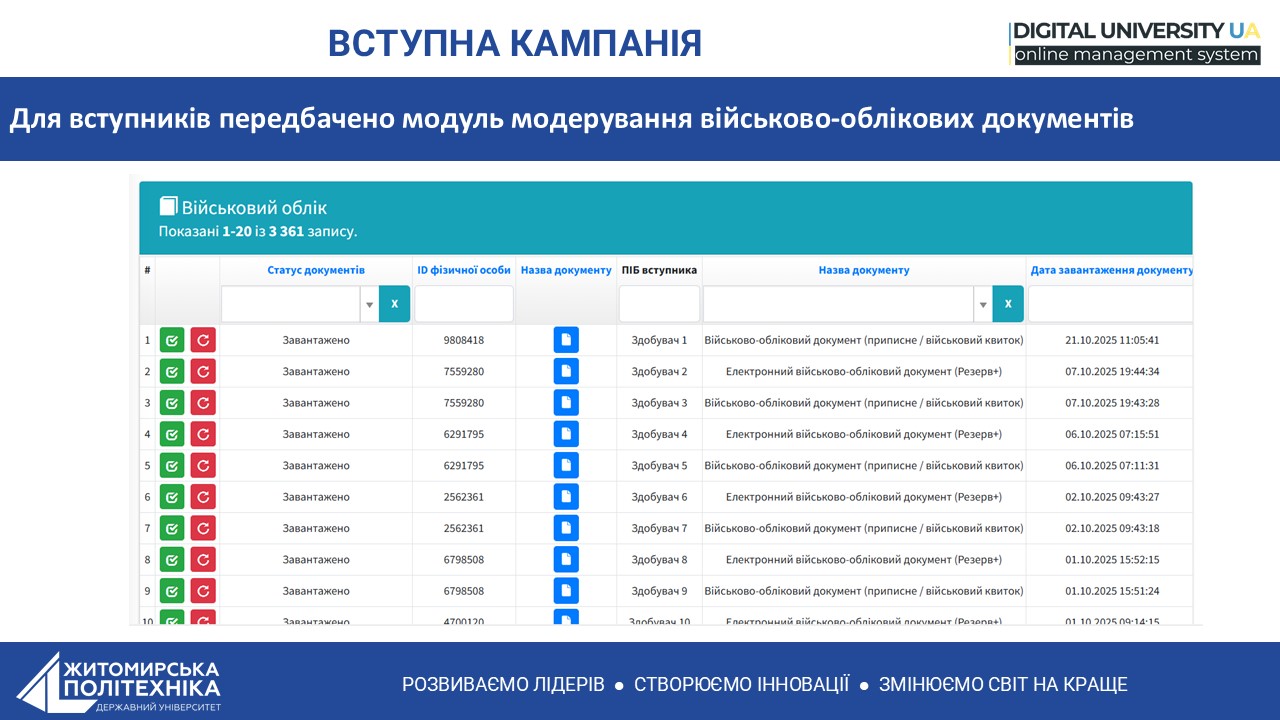1280x720 pixels.
Task: Open document file icon for Здобувач 3
Action: [566, 403]
